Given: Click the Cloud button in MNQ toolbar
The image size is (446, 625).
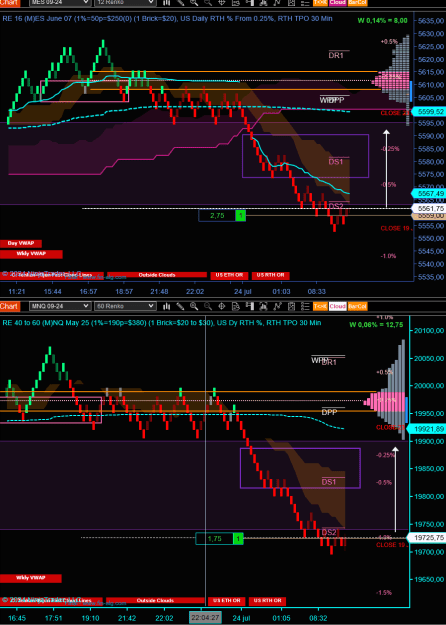Looking at the screenshot, I should pyautogui.click(x=337, y=306).
